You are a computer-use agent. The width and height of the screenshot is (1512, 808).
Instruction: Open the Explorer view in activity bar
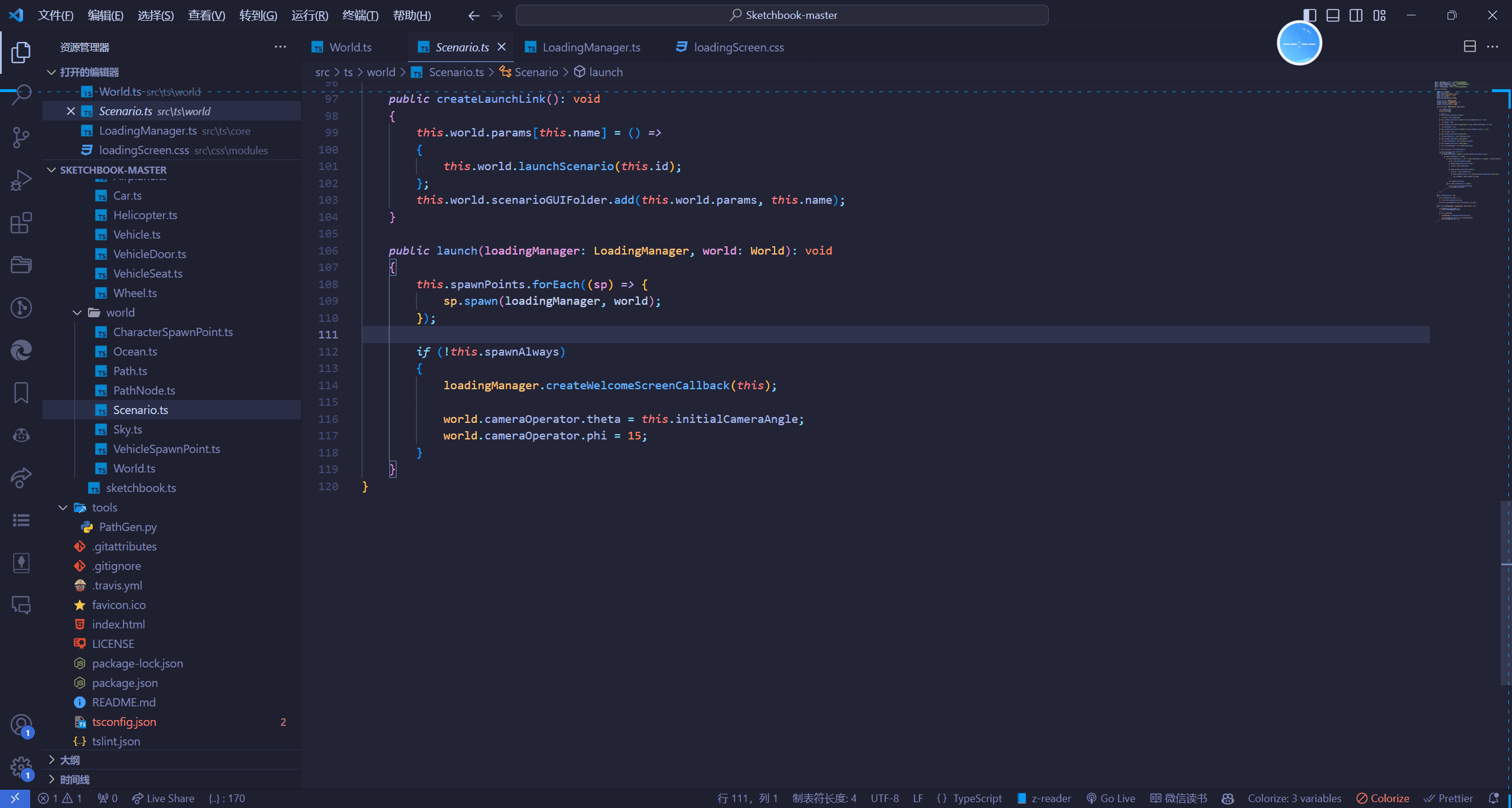pyautogui.click(x=21, y=52)
